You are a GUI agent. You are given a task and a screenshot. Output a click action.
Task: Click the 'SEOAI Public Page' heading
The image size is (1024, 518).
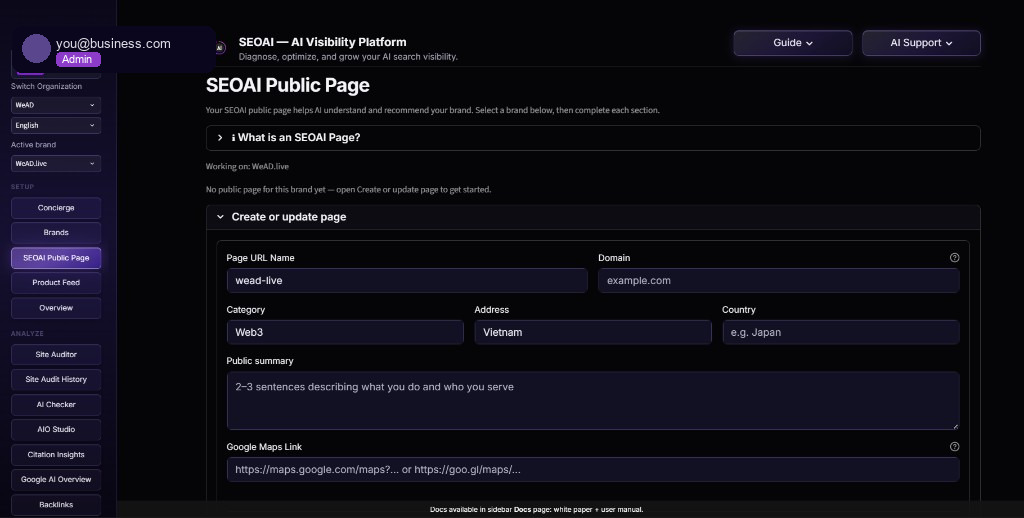(x=287, y=85)
